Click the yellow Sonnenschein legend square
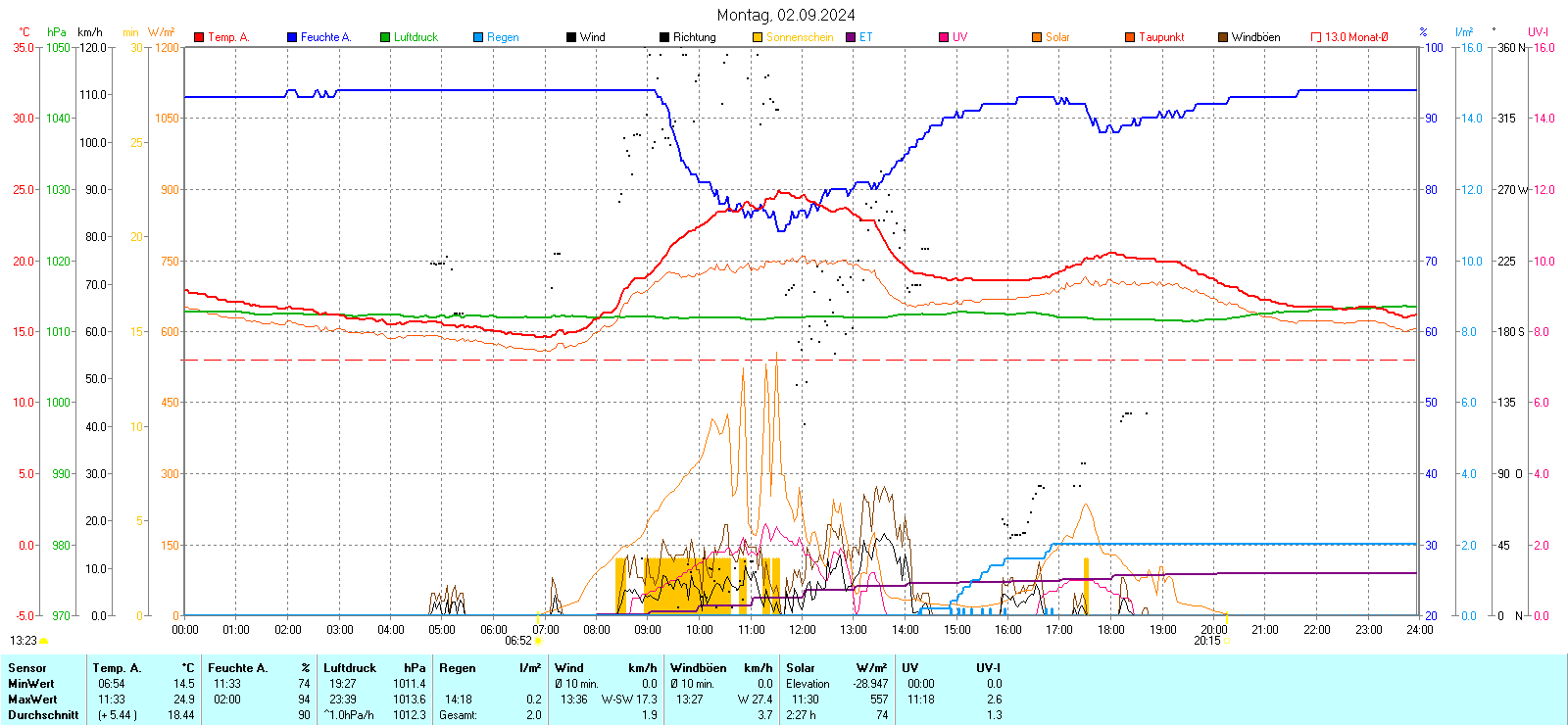This screenshot has width=1568, height=725. coord(758,37)
